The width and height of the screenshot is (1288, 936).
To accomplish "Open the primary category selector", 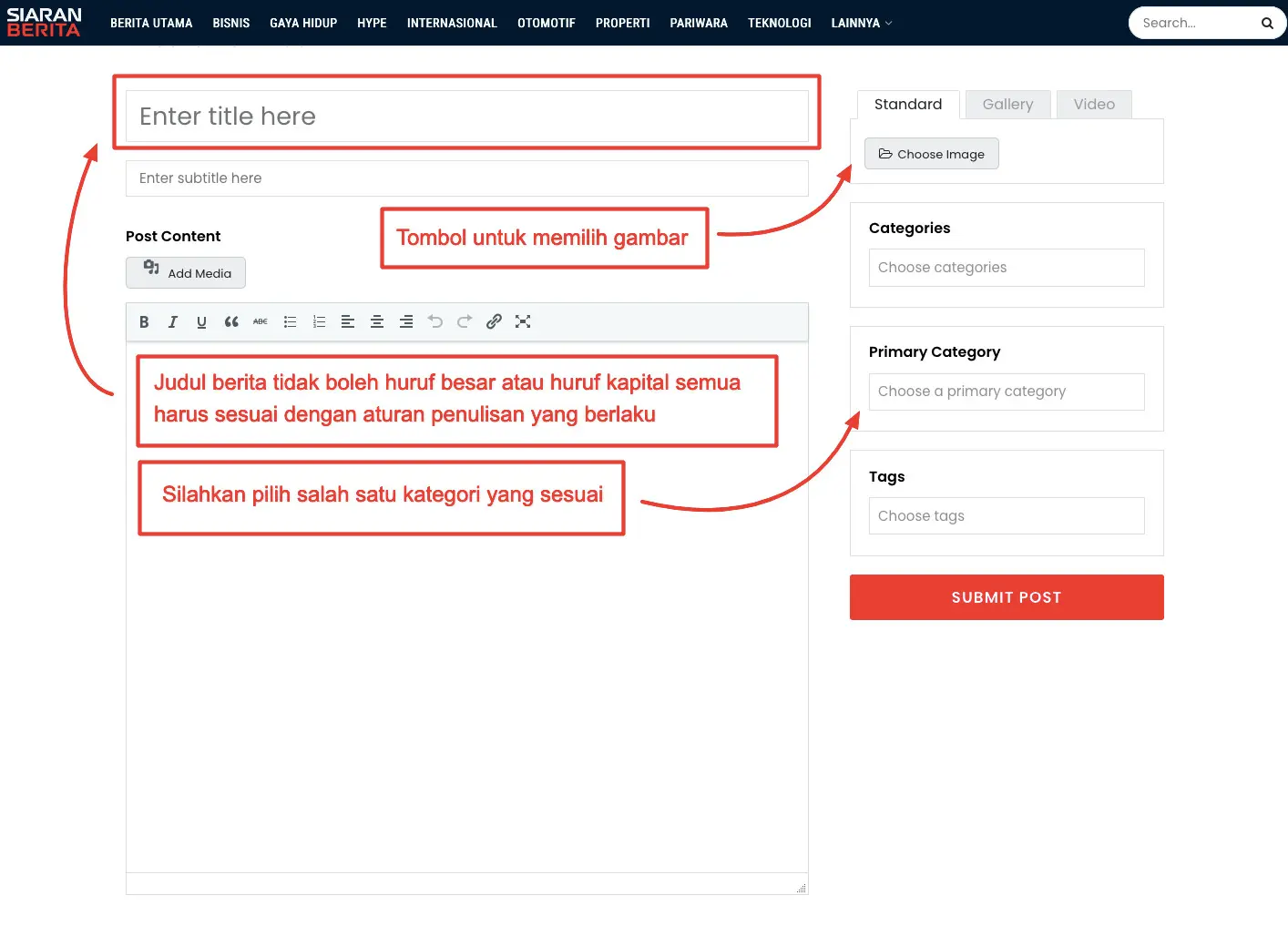I will click(1006, 392).
